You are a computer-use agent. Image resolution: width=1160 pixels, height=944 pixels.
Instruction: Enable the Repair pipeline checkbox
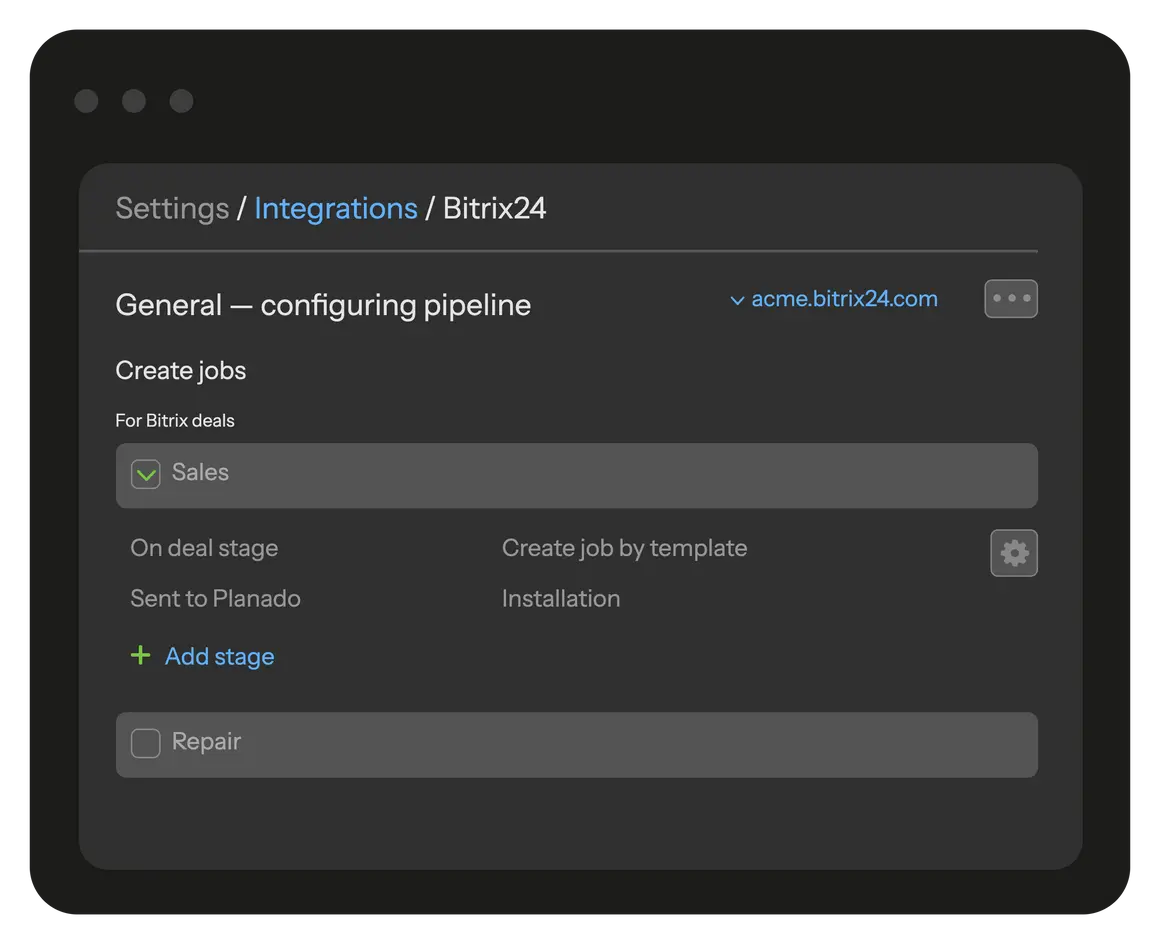click(x=146, y=743)
